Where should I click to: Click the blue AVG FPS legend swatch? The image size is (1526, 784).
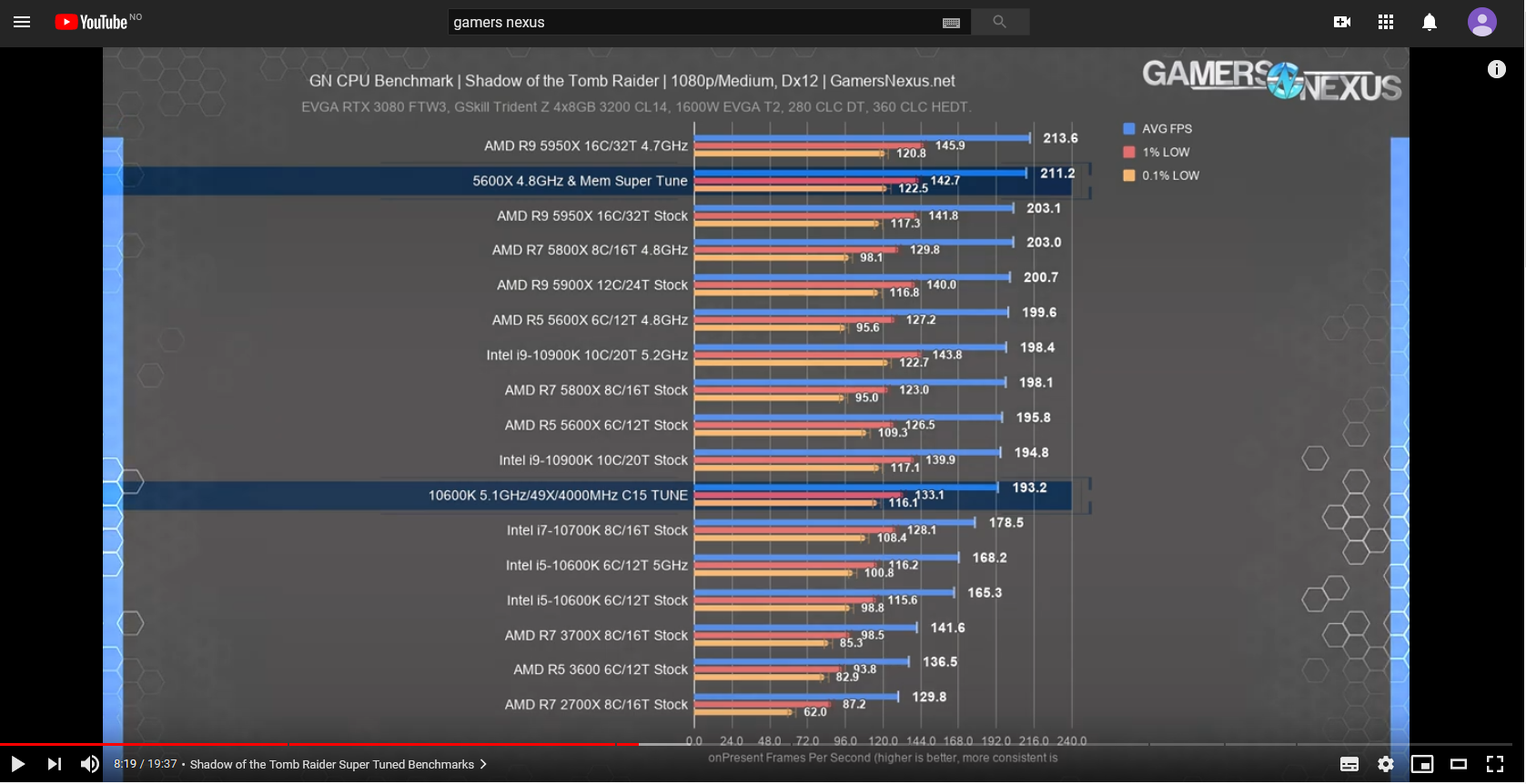[1129, 129]
